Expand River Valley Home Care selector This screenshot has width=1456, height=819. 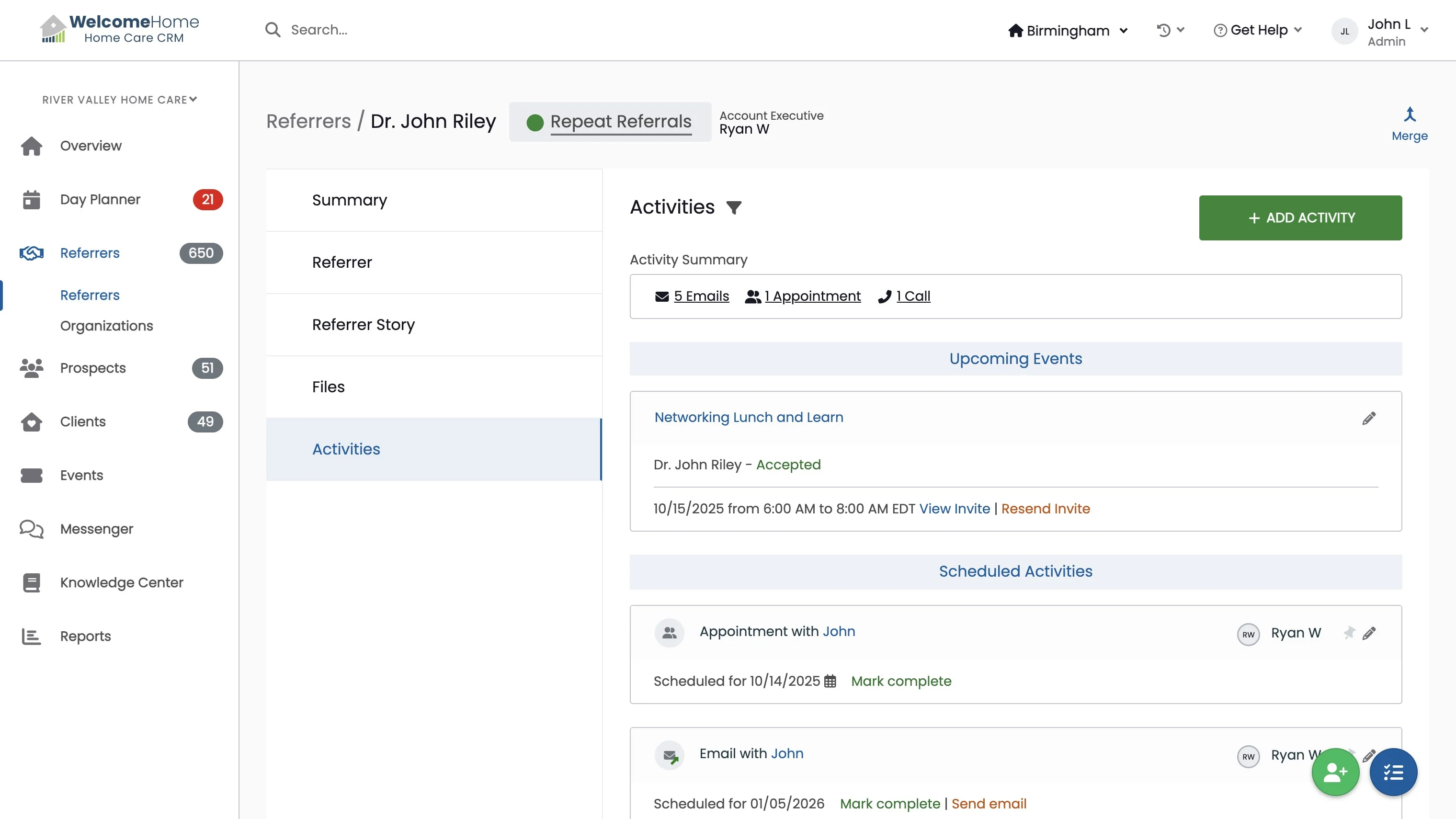point(119,100)
